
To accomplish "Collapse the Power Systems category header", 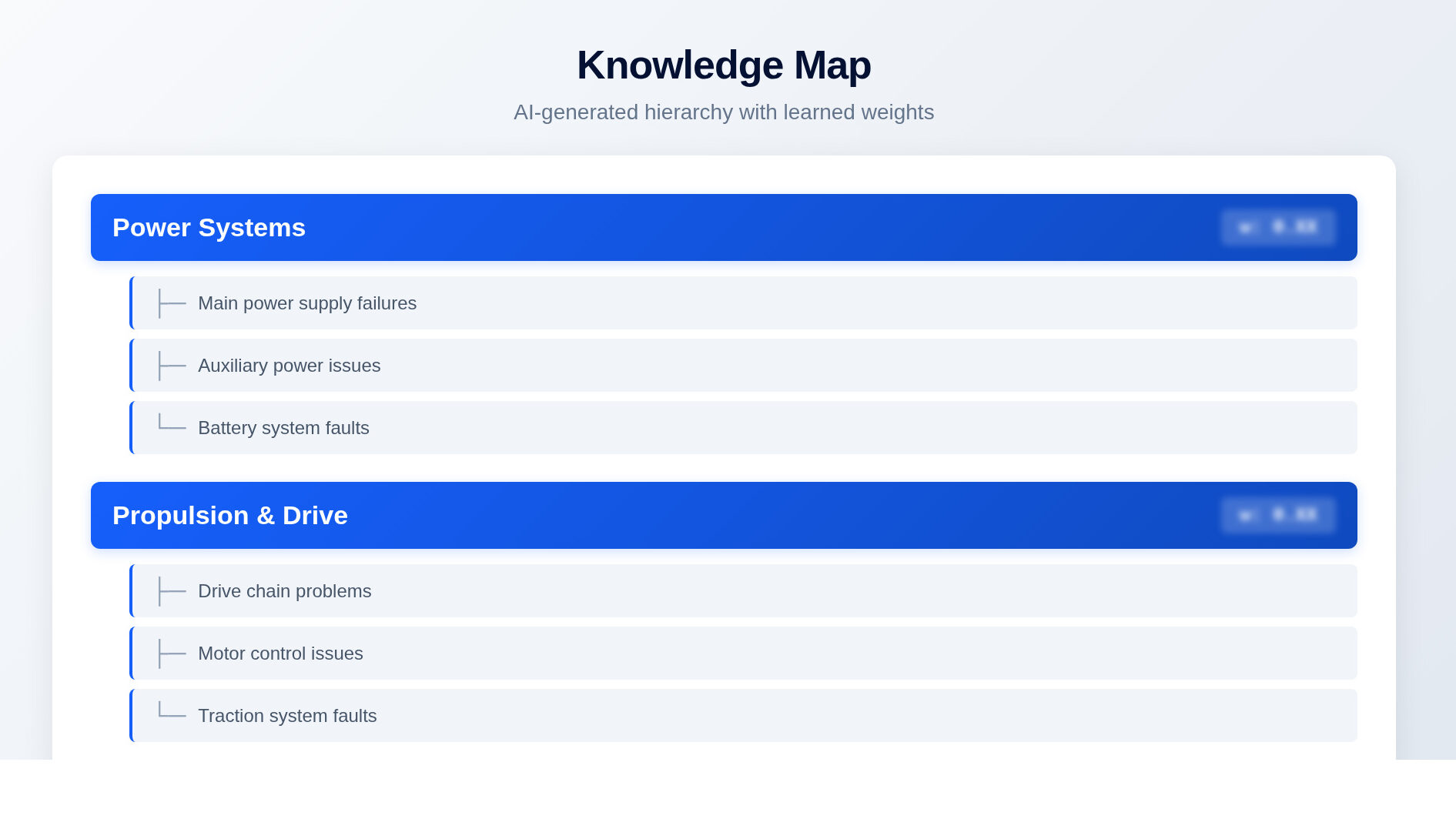I will pos(723,228).
